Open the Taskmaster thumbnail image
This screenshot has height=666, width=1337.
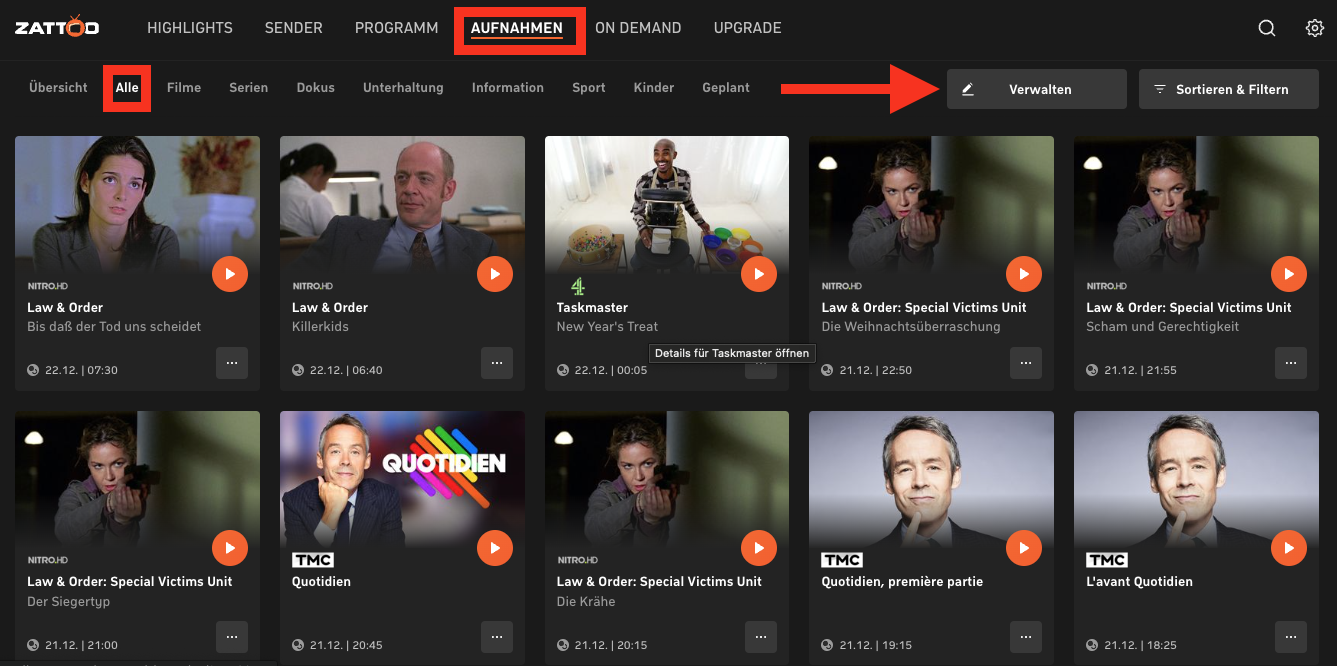[x=667, y=205]
